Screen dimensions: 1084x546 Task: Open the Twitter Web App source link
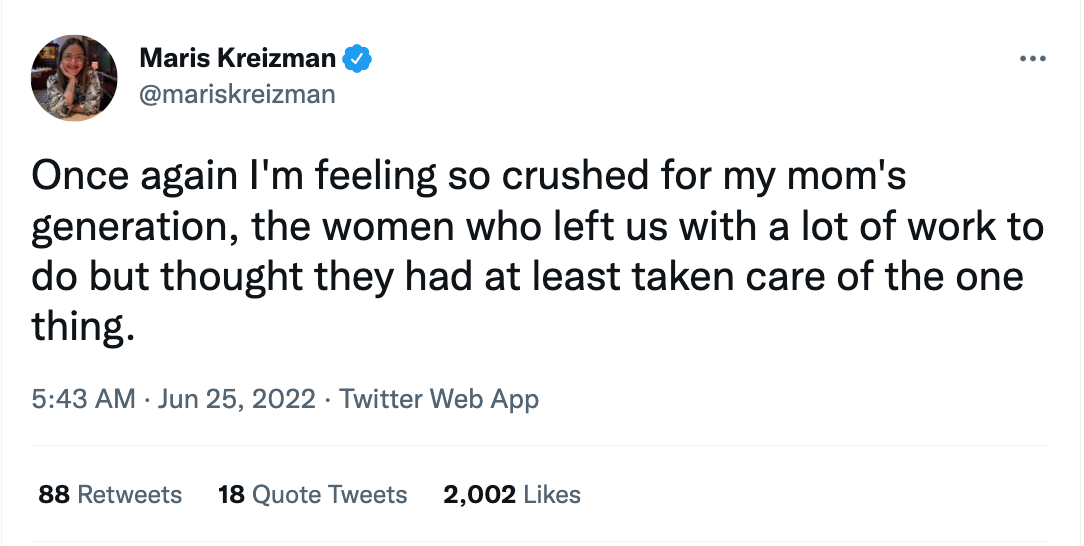pyautogui.click(x=439, y=399)
